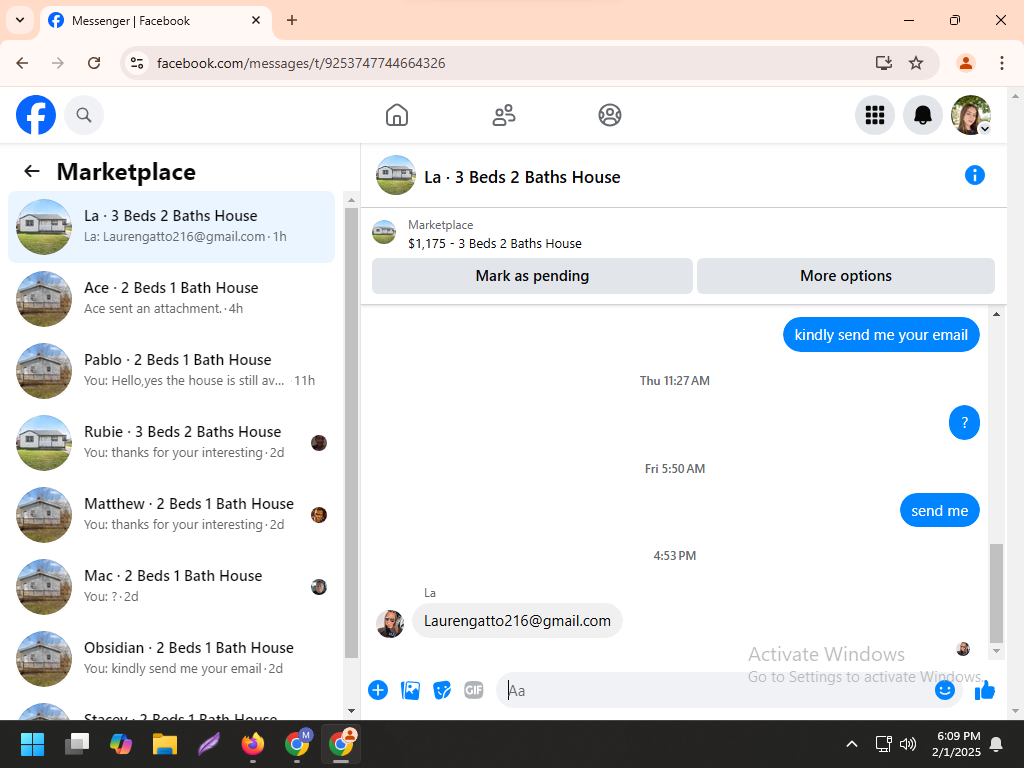Click the seen-by avatar under last message
Screen dimensions: 1024x768
963,648
